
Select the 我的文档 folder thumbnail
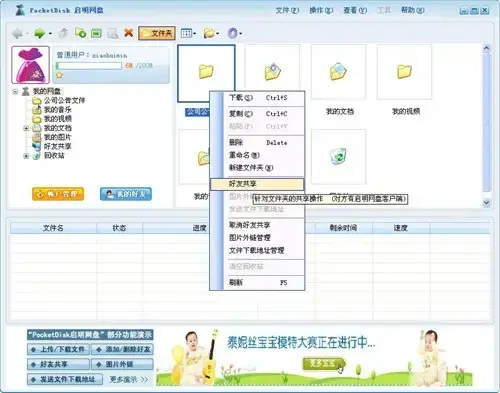338,72
